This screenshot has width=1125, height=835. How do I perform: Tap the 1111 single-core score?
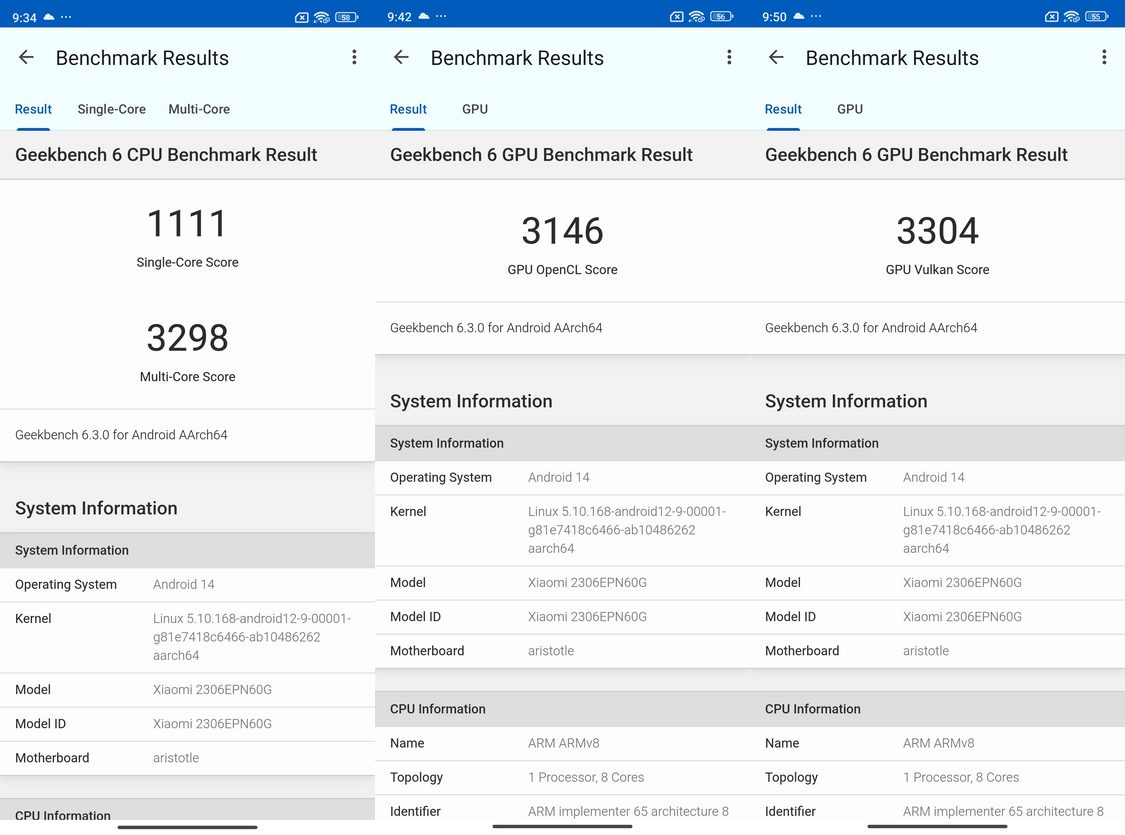[x=187, y=224]
